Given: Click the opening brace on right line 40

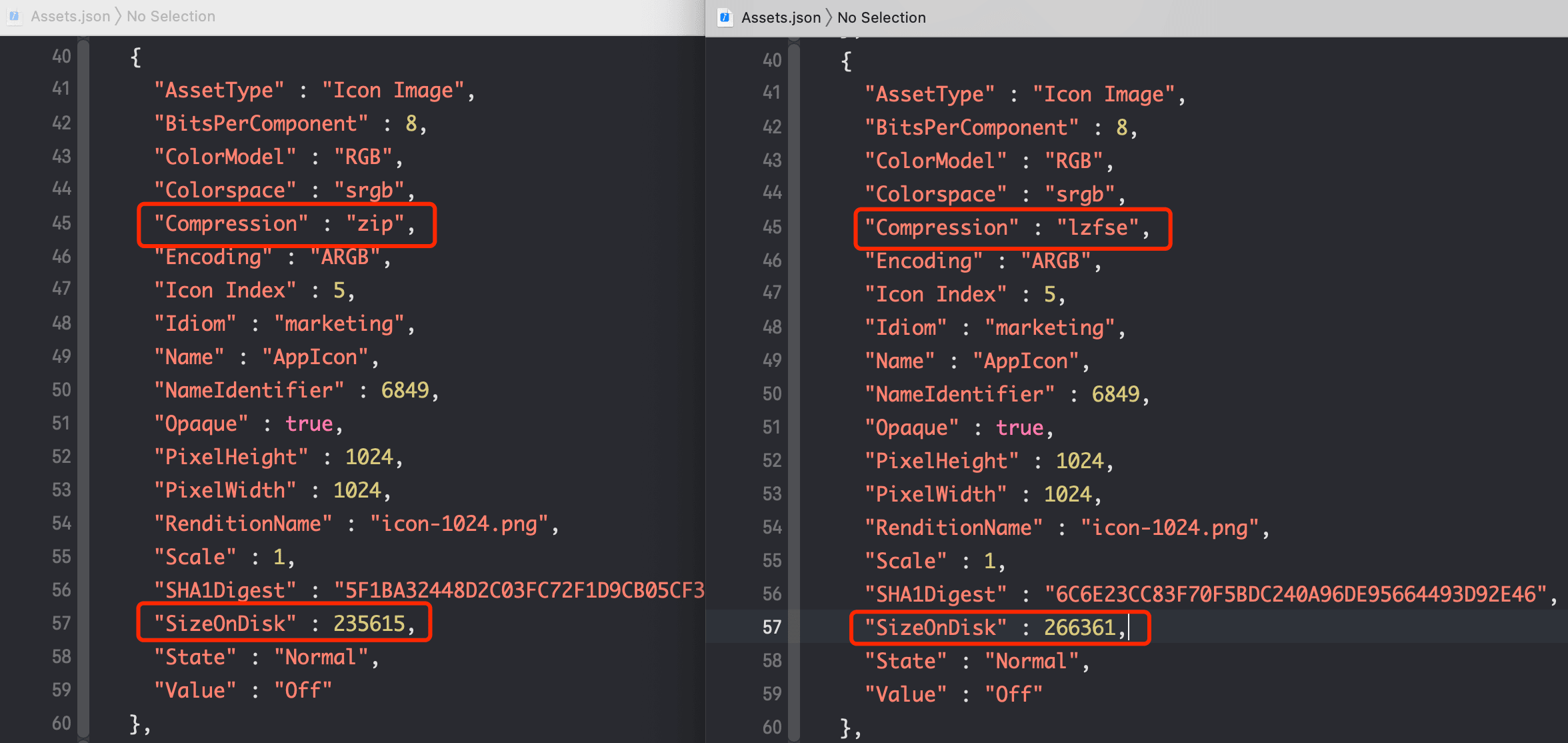Looking at the screenshot, I should 846,61.
